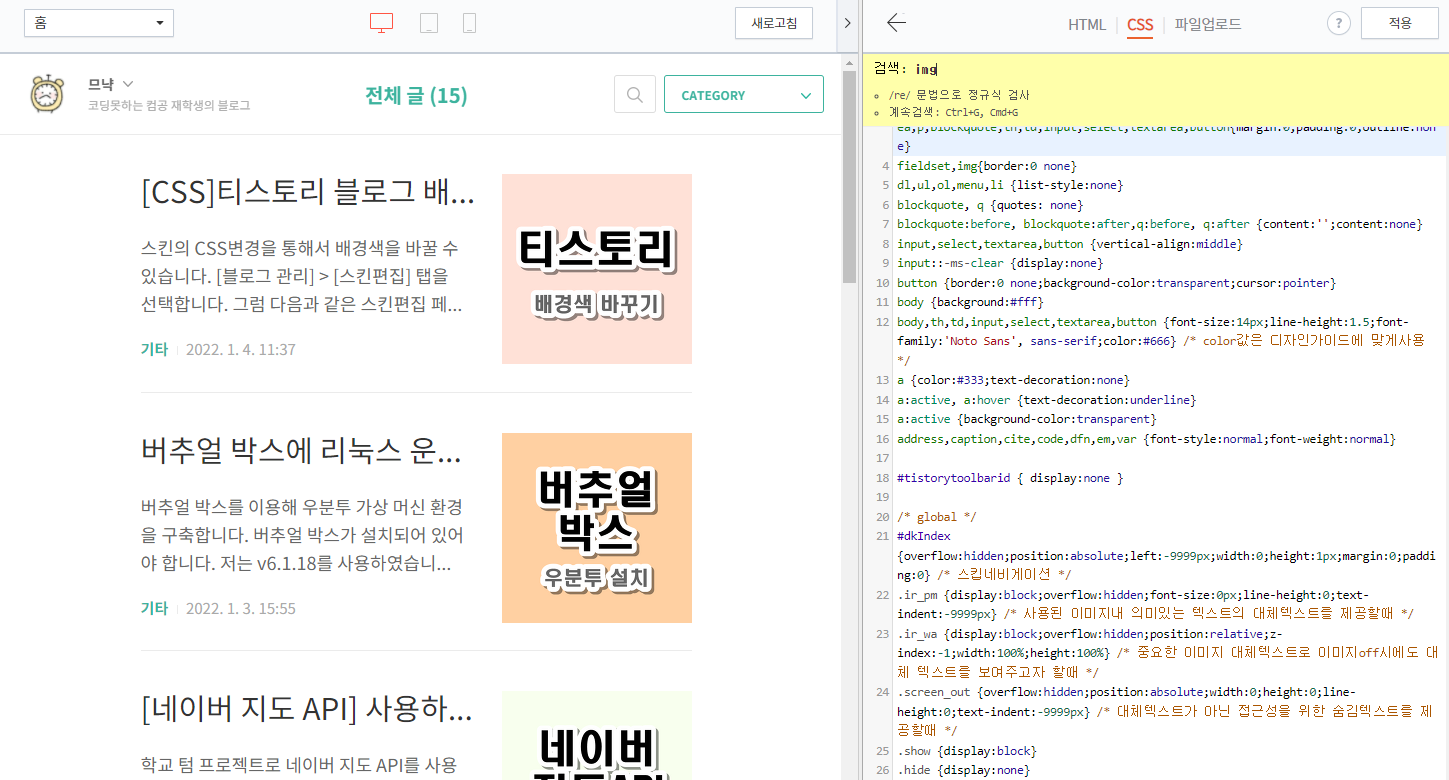The width and height of the screenshot is (1449, 780).
Task: Click code line .show {display:block}
Action: pos(967,751)
